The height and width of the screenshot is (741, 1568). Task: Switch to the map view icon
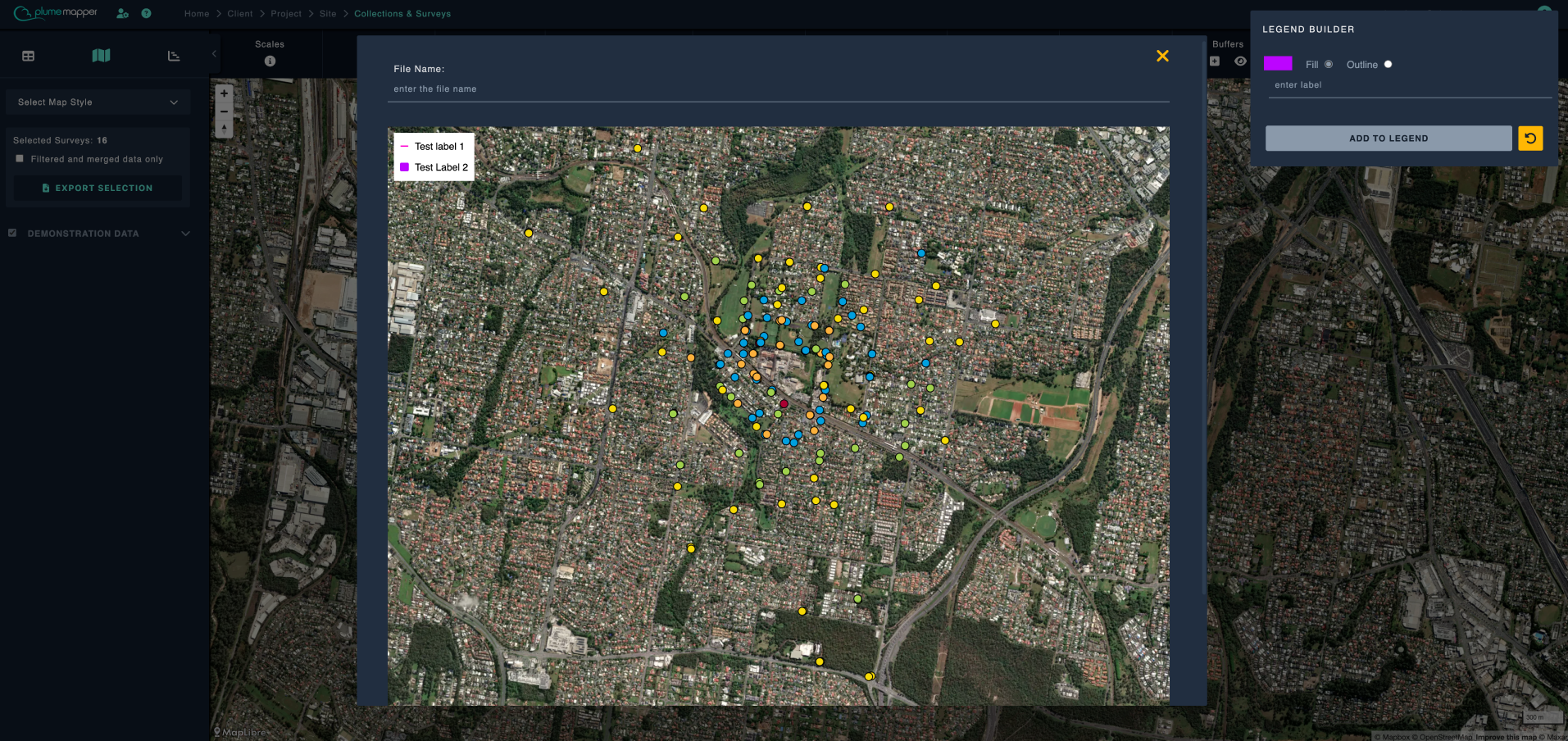point(101,56)
